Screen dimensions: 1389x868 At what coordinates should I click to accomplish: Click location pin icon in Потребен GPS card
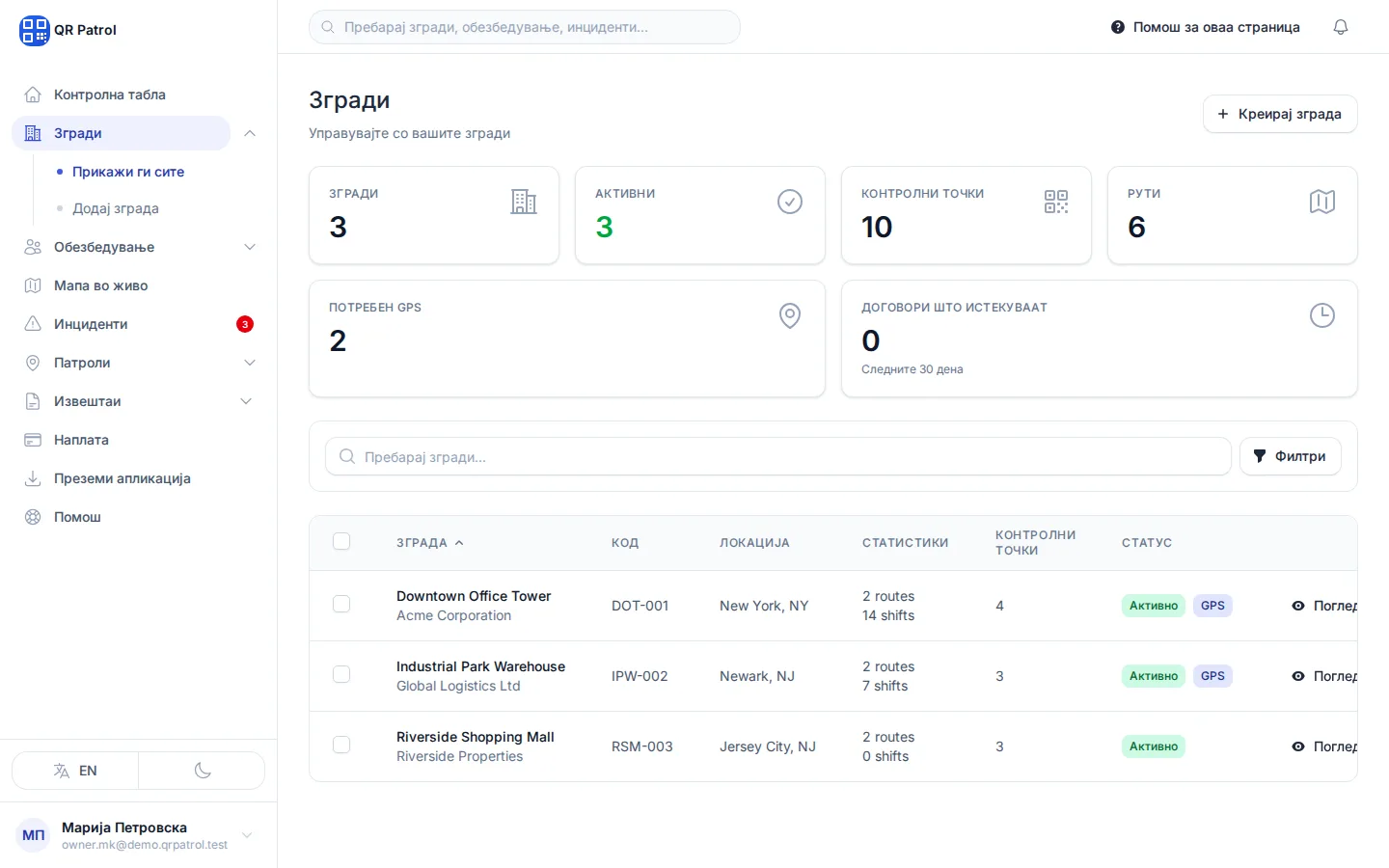790,315
